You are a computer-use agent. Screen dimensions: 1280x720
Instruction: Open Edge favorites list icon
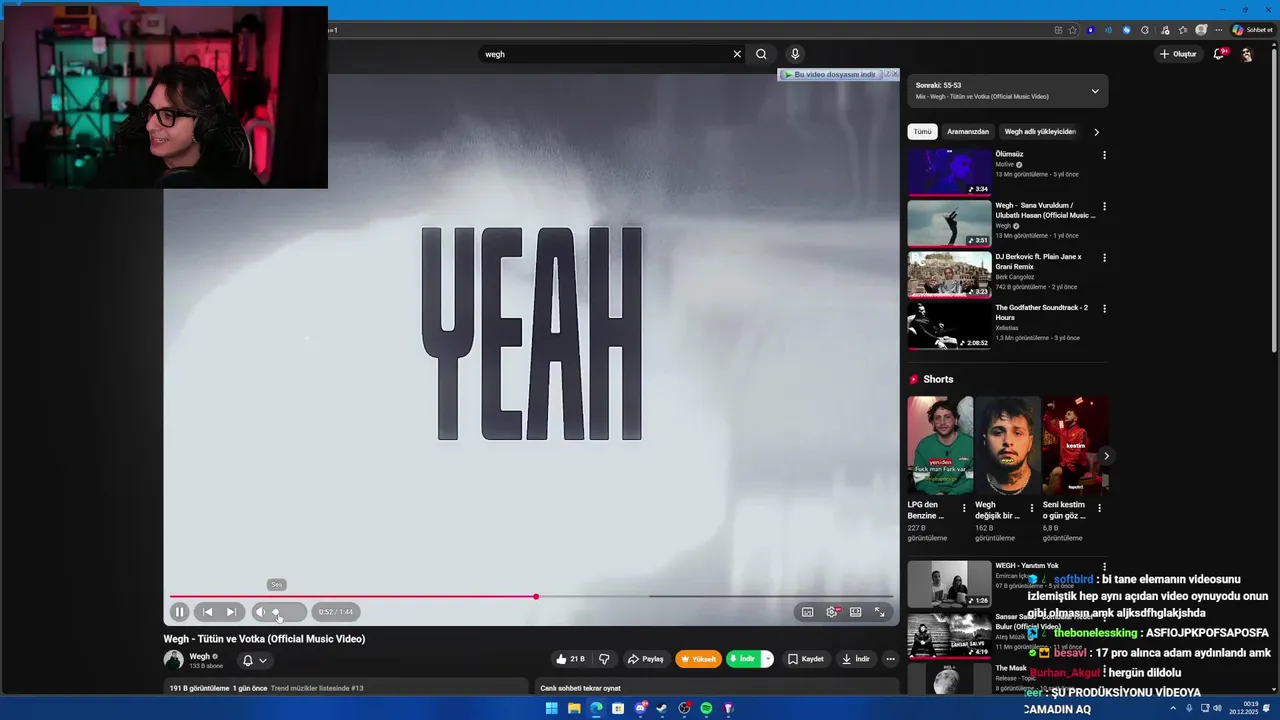pos(1182,30)
